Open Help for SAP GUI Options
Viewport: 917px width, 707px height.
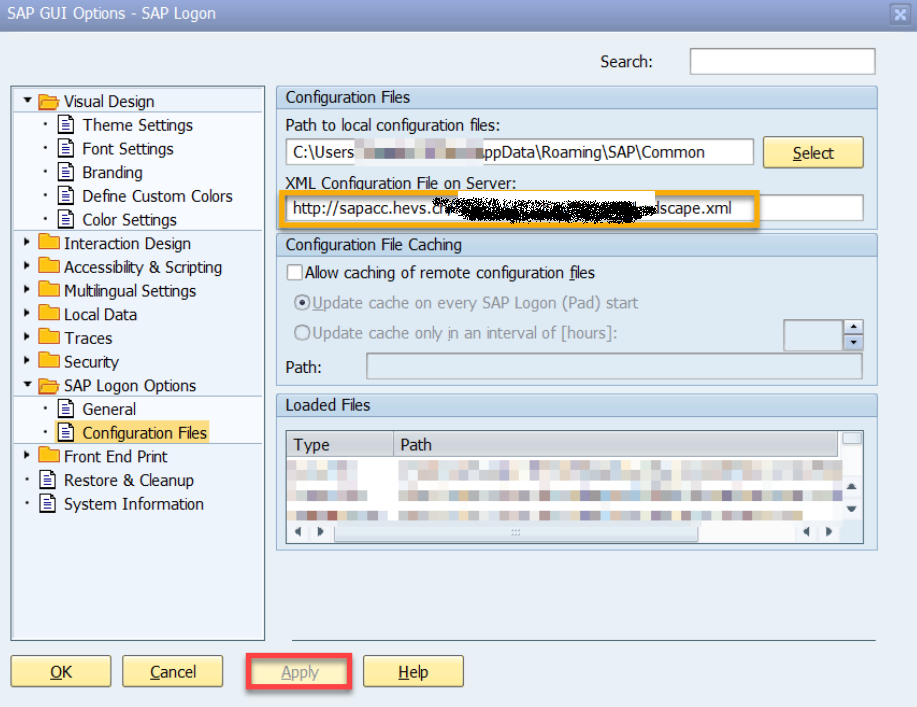[x=413, y=671]
